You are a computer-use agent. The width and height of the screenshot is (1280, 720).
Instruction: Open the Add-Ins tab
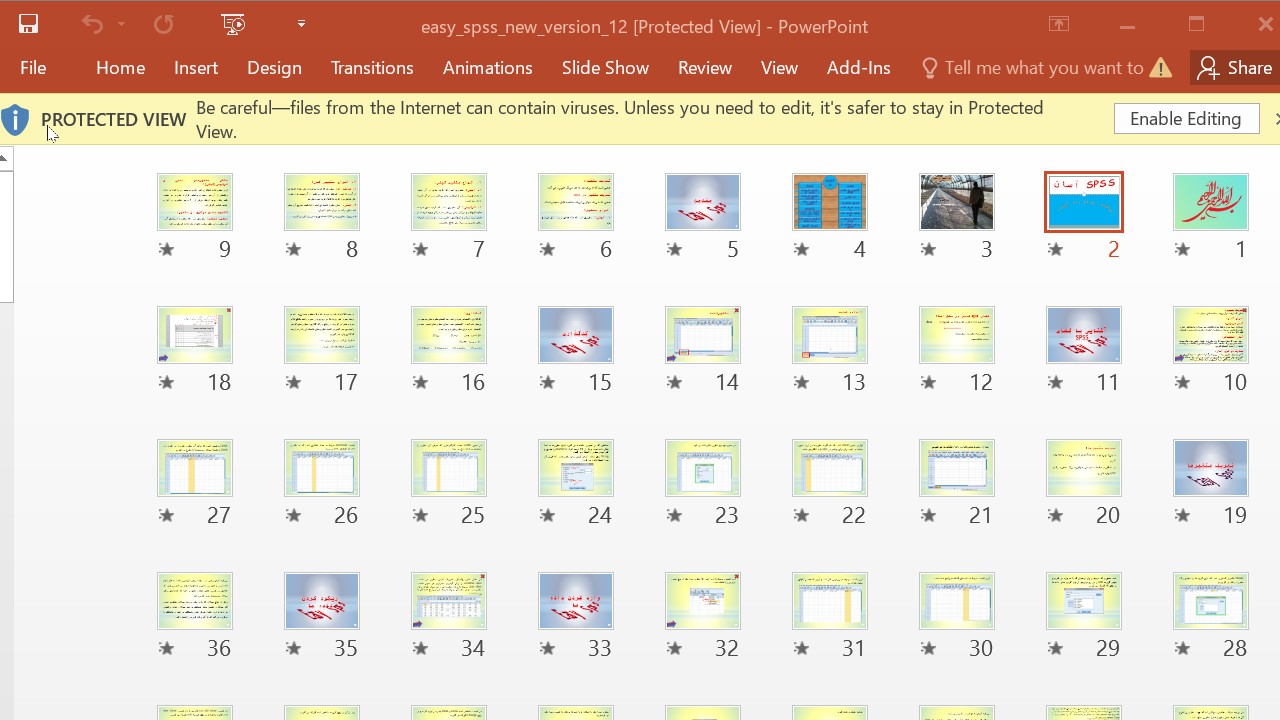click(x=859, y=68)
